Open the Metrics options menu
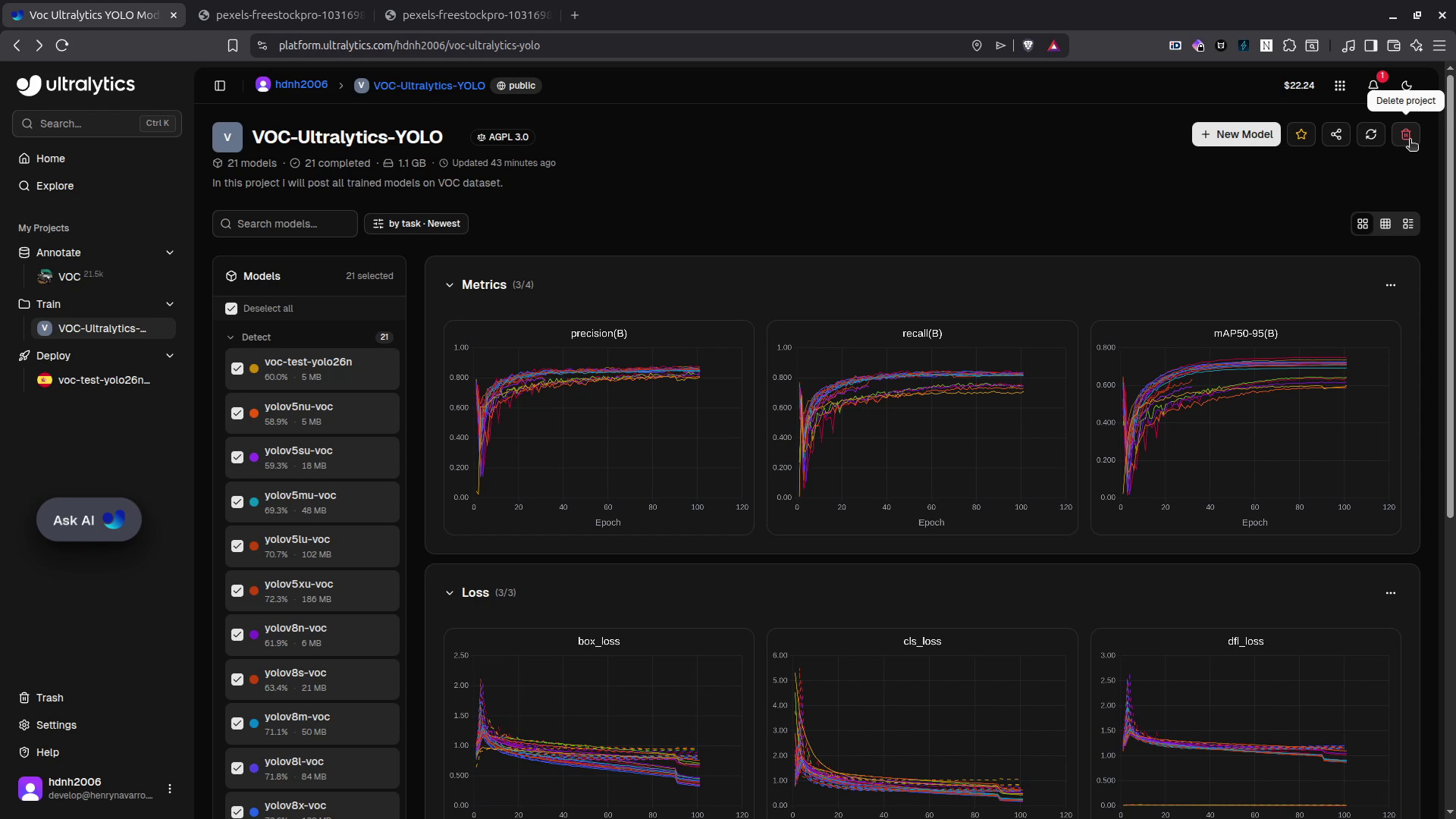 click(1392, 285)
